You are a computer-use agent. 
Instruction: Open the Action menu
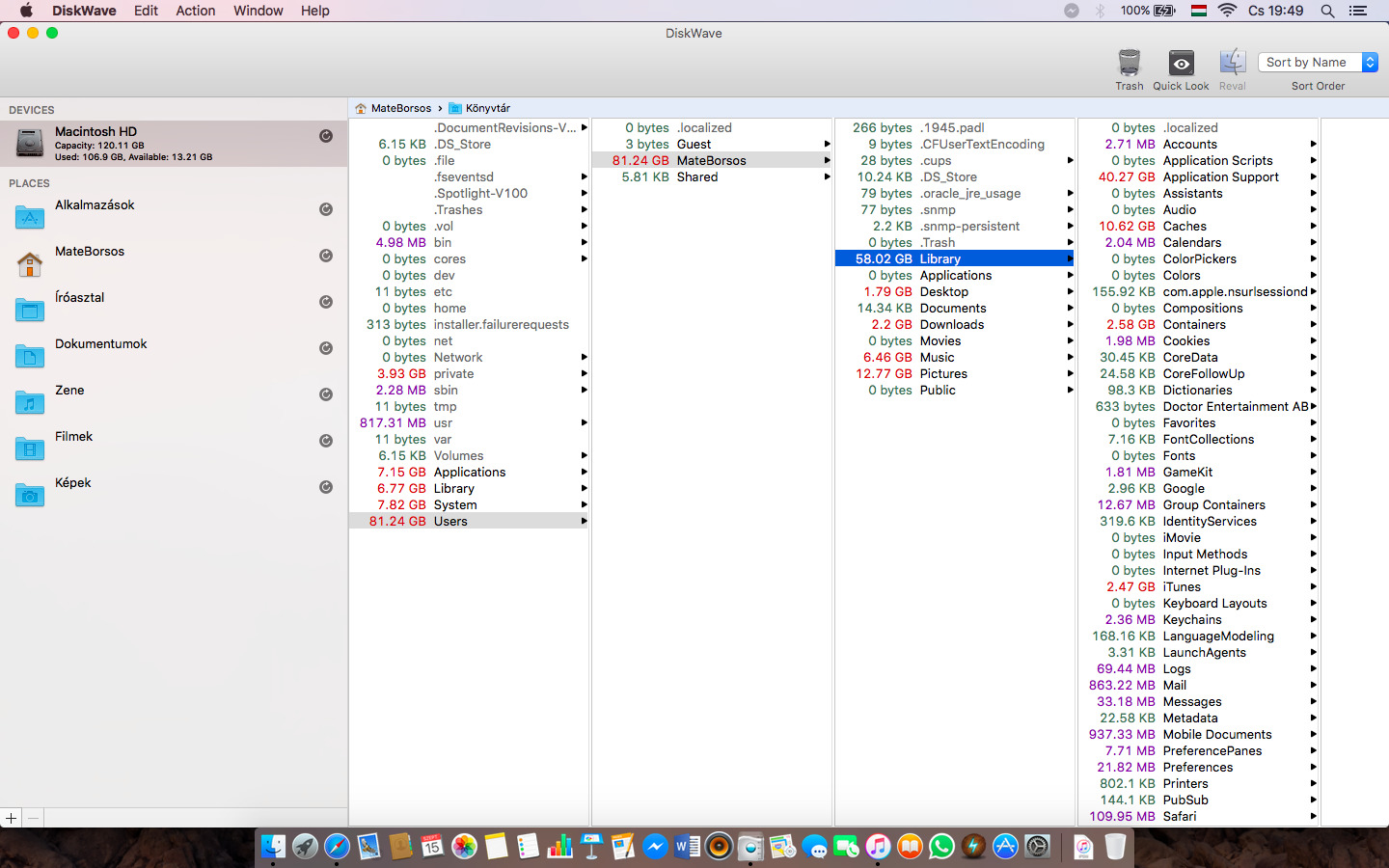point(195,11)
